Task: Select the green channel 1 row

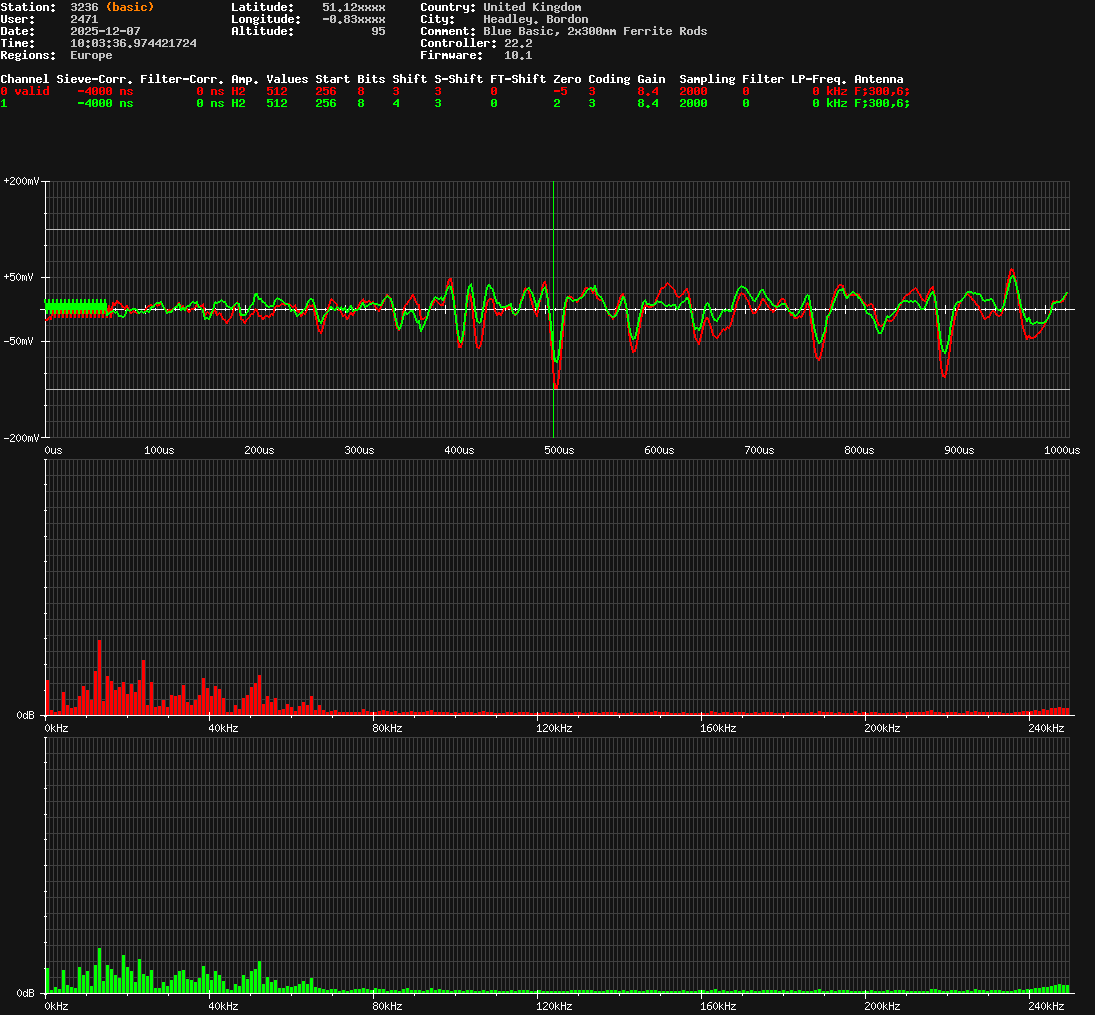Action: click(5, 103)
